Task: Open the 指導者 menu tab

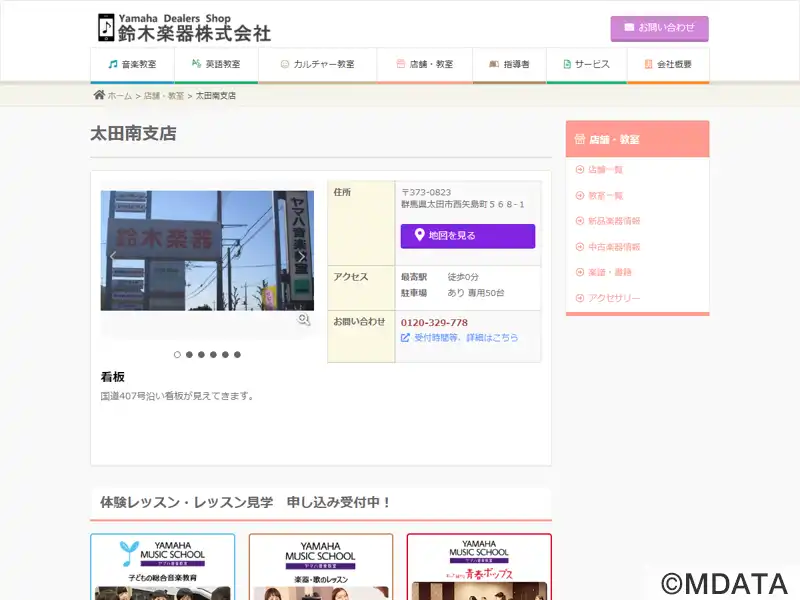Action: 509,65
